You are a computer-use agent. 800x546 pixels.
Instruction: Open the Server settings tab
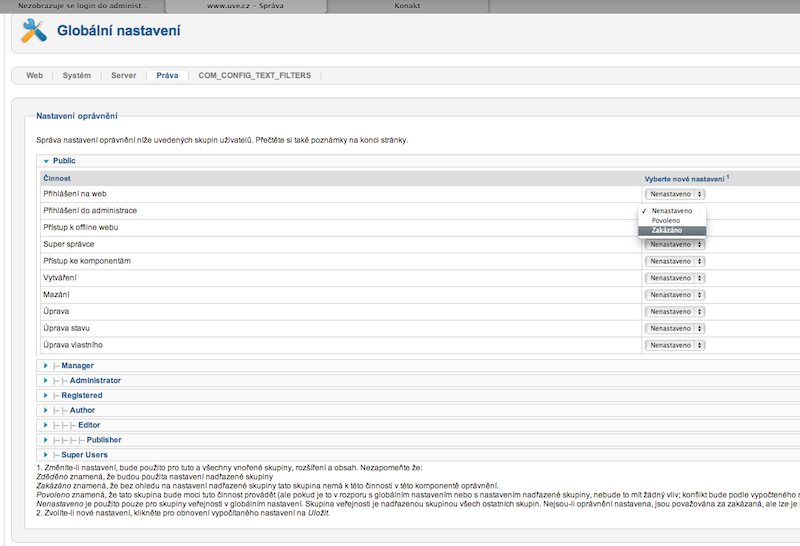point(123,75)
